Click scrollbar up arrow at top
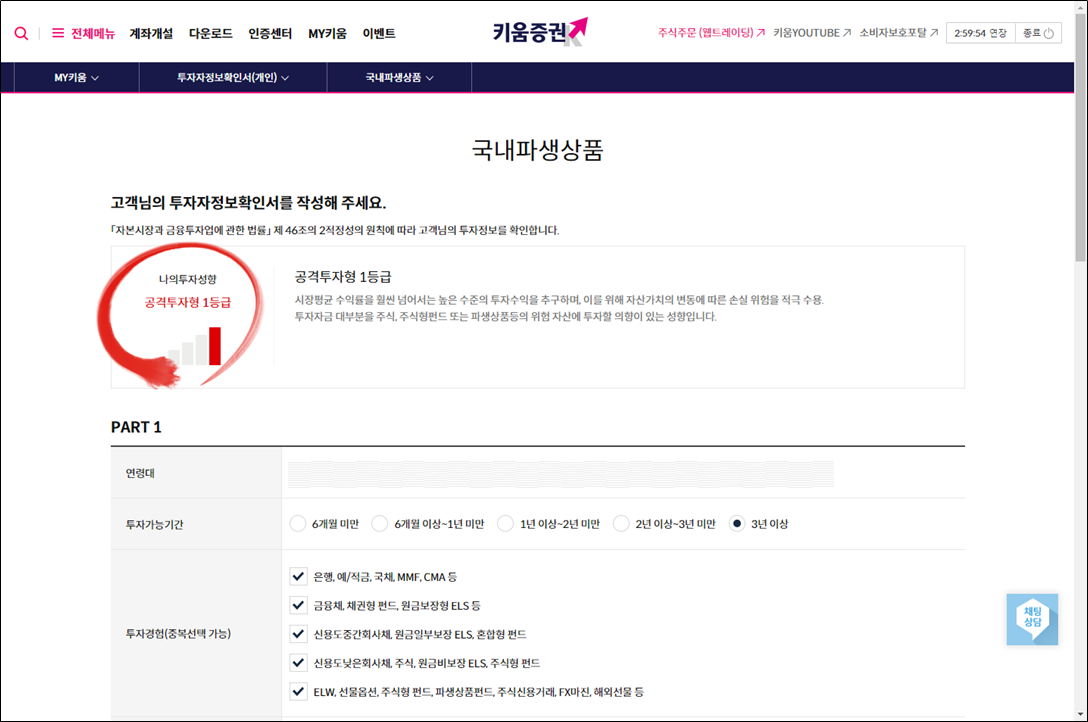Image resolution: width=1088 pixels, height=722 pixels. [1081, 6]
